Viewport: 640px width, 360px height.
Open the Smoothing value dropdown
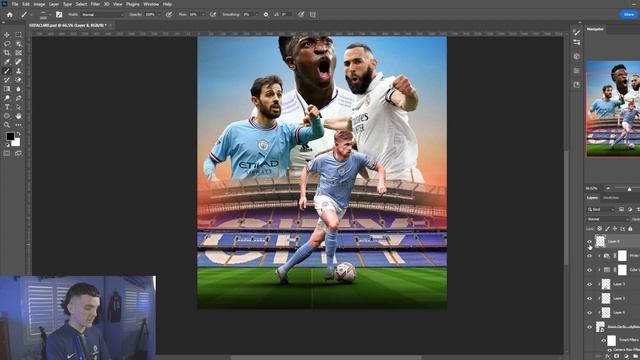[257, 14]
